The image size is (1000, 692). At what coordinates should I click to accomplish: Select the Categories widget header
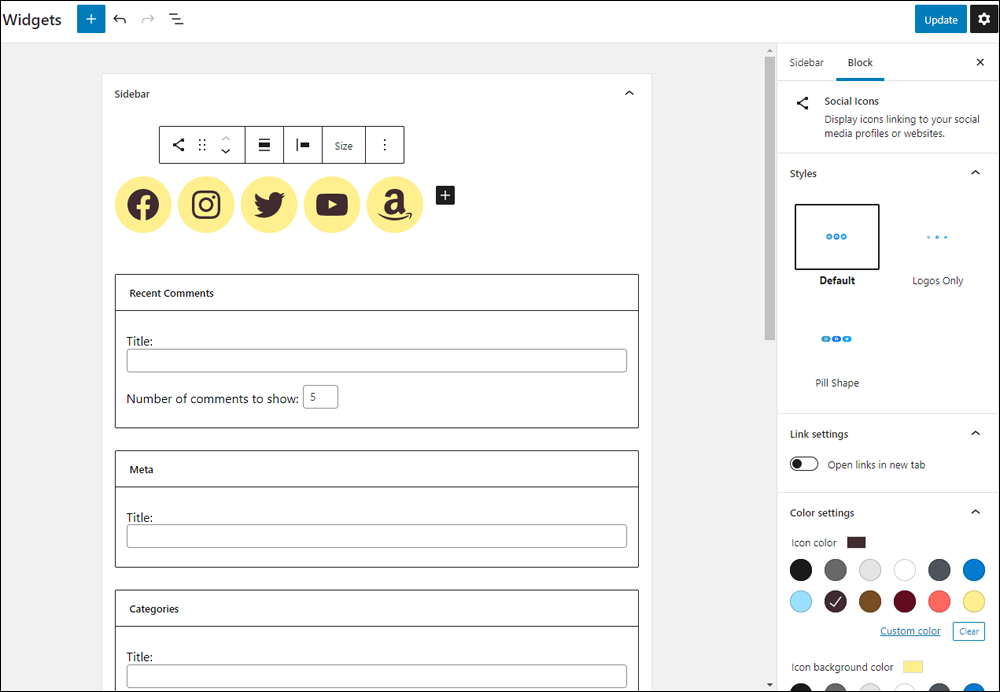click(x=376, y=608)
